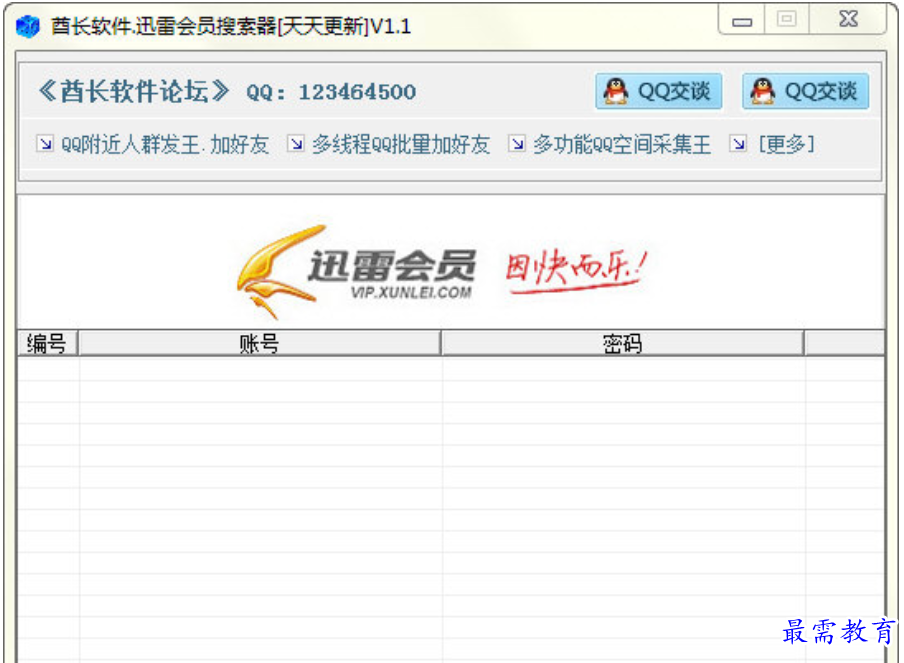904x663 pixels.
Task: Minimize the 迅雷会员搜索器 window
Action: [x=742, y=21]
